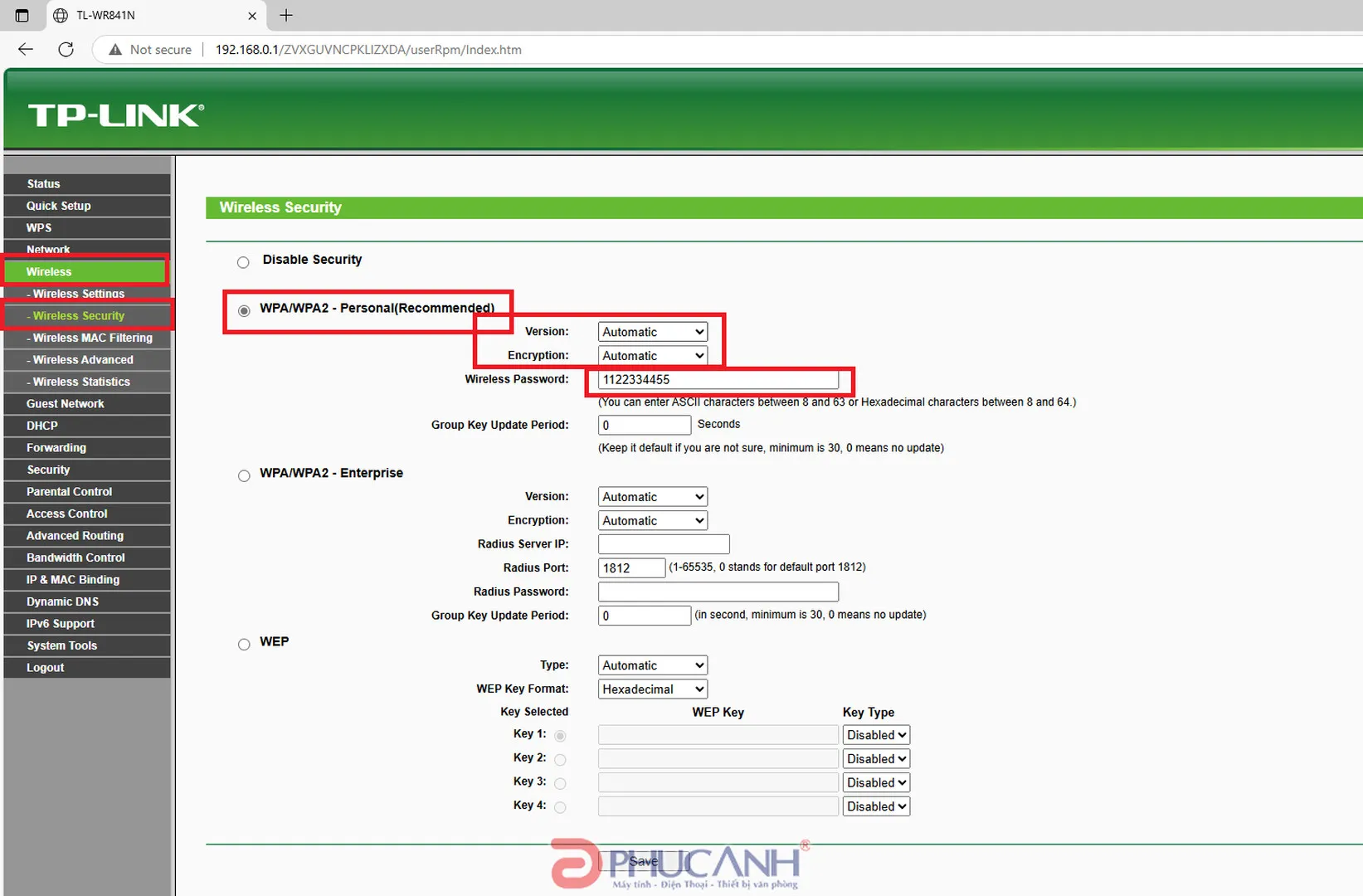Open Parental Control menu item
This screenshot has height=896, width=1363.
[x=87, y=492]
